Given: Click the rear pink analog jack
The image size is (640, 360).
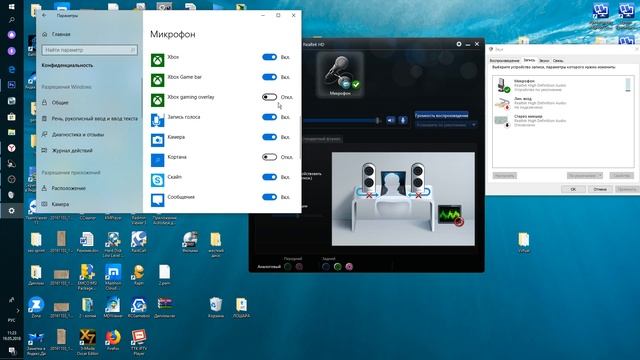Looking at the screenshot, I should pos(349,267).
